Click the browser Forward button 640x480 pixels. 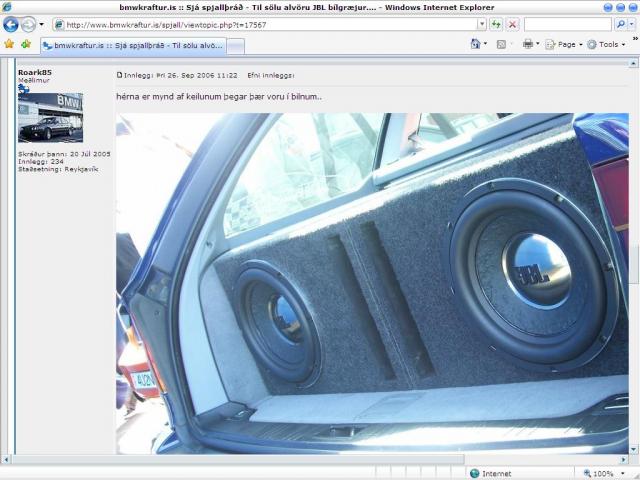click(x=28, y=24)
